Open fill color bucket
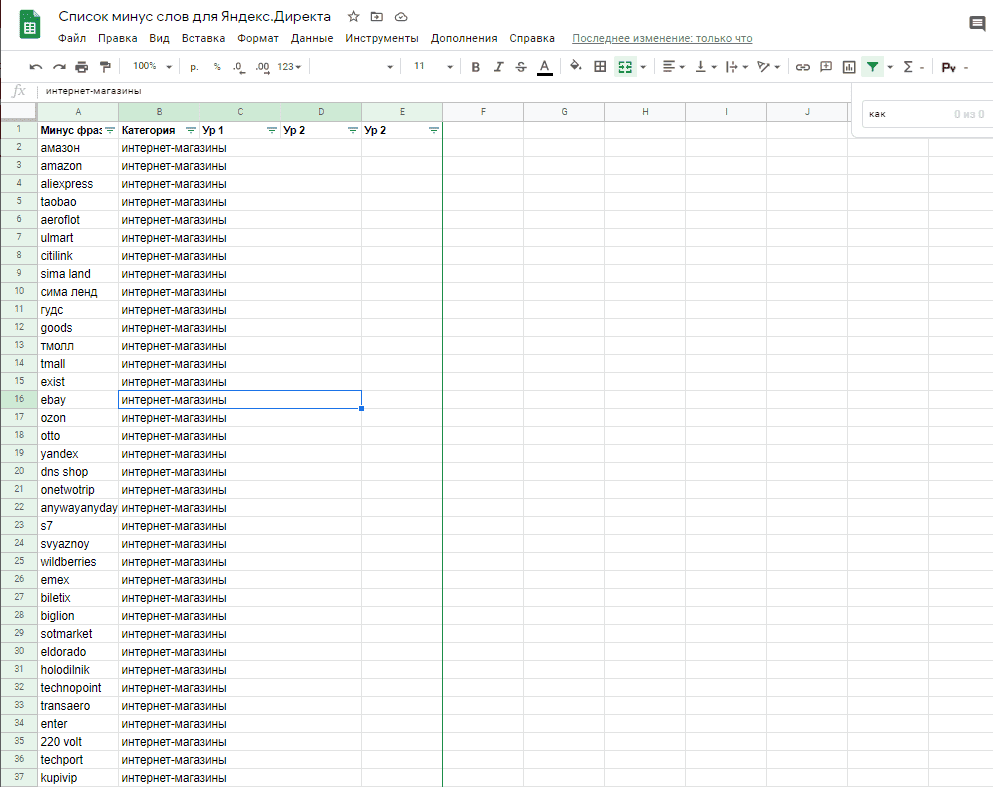 [576, 66]
